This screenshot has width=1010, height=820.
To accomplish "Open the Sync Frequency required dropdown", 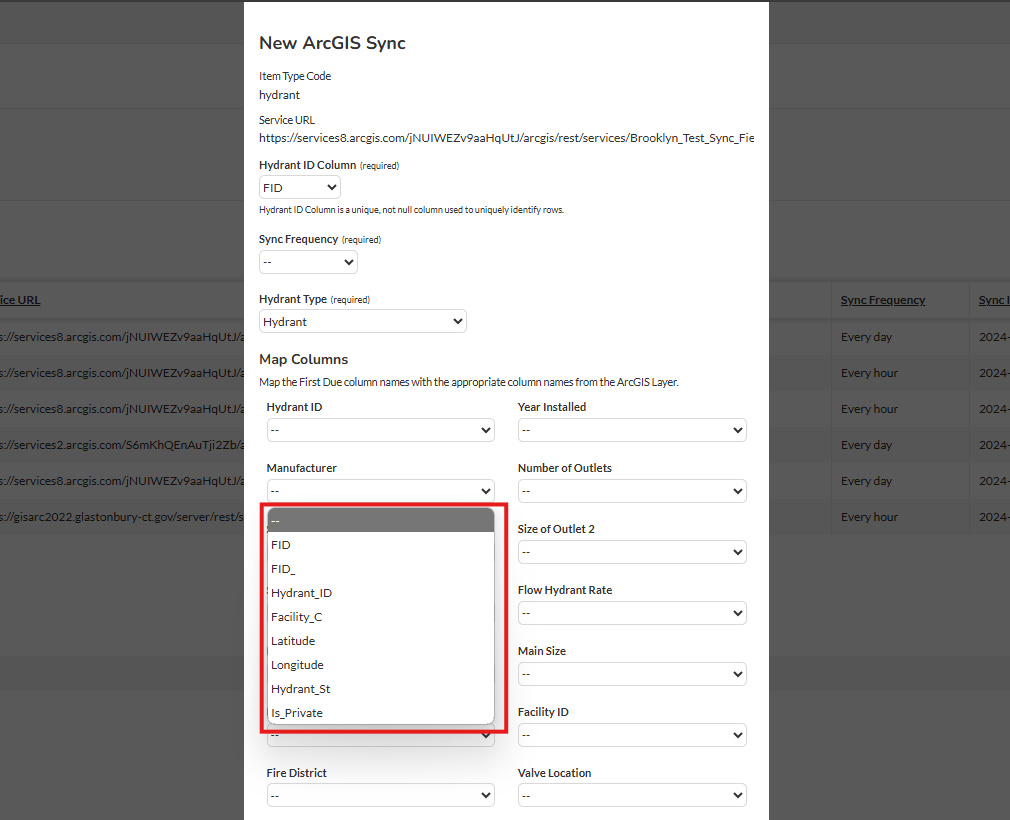I will click(x=308, y=262).
